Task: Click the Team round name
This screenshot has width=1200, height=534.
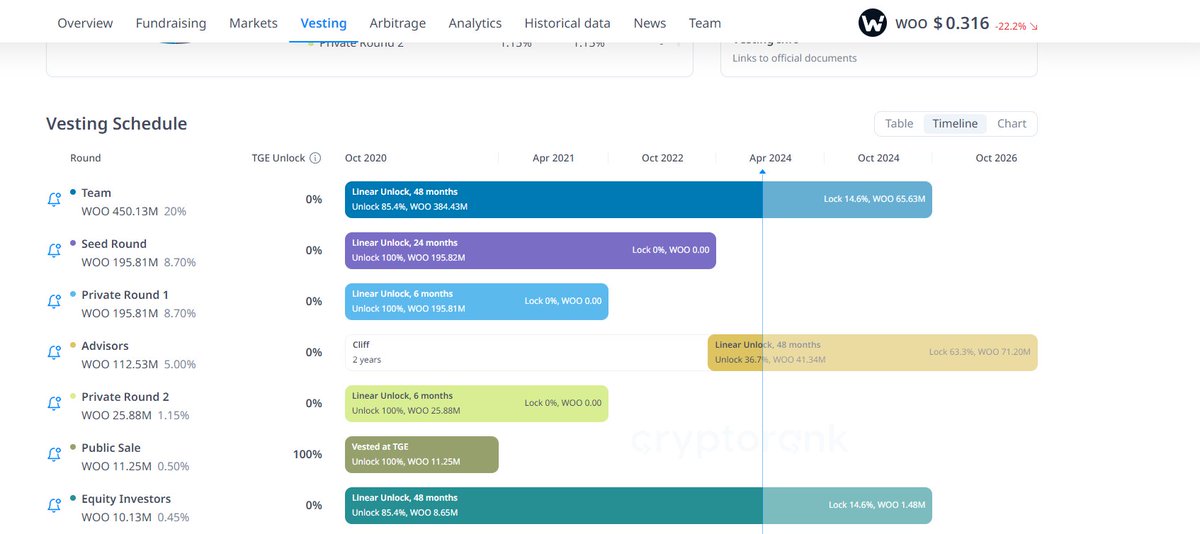Action: [97, 193]
